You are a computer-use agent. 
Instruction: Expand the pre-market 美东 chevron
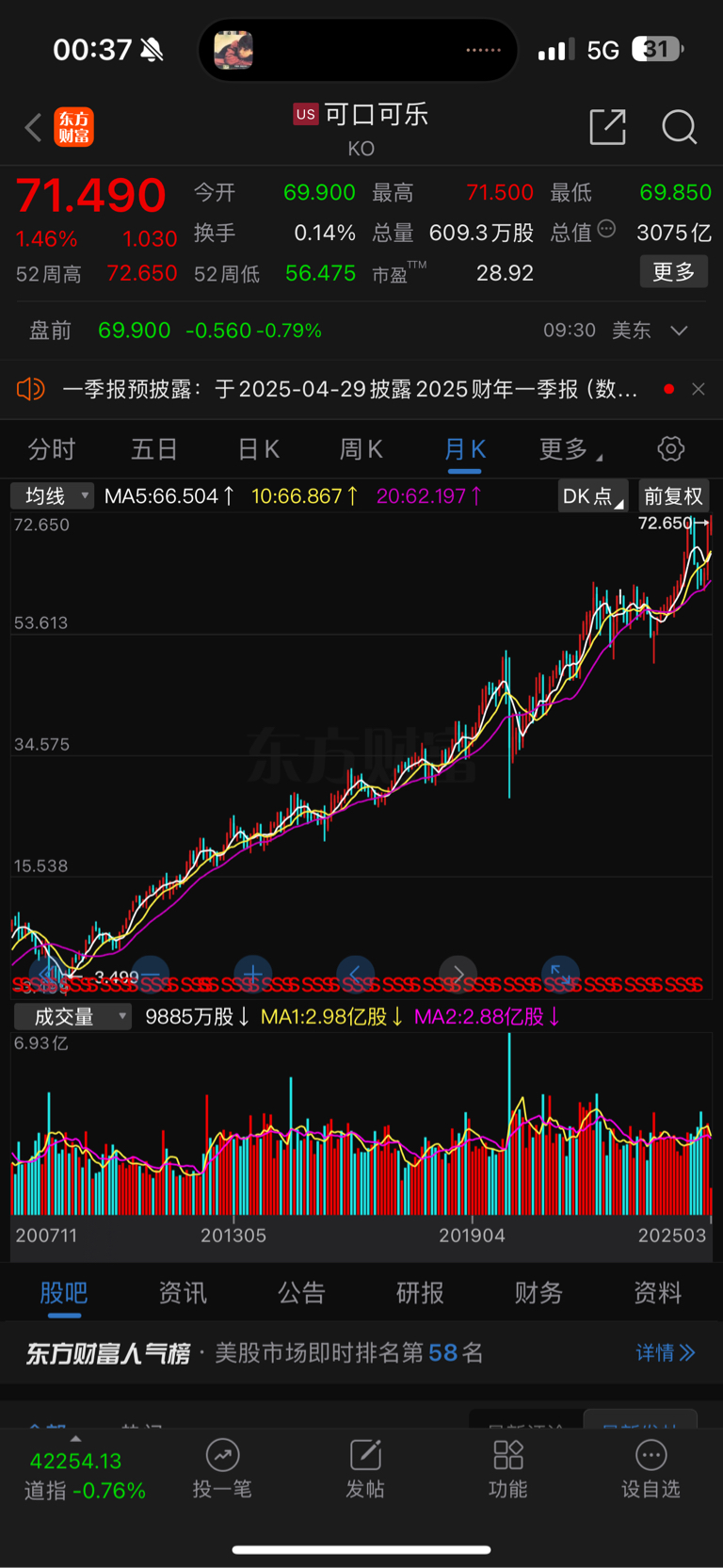(x=679, y=331)
